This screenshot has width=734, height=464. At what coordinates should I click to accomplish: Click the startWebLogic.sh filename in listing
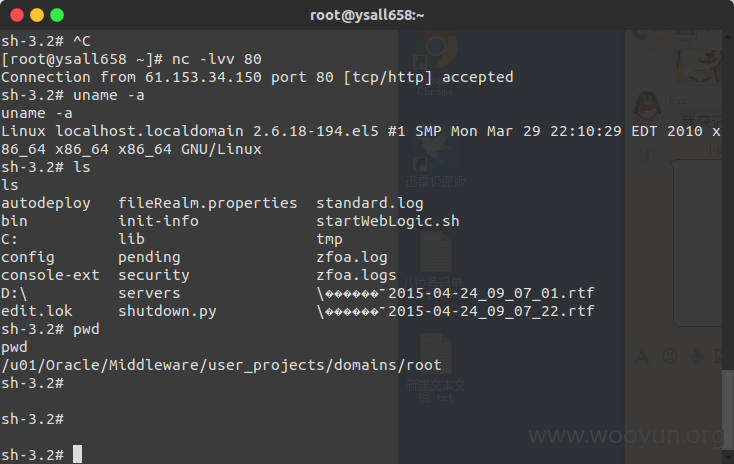pyautogui.click(x=388, y=221)
